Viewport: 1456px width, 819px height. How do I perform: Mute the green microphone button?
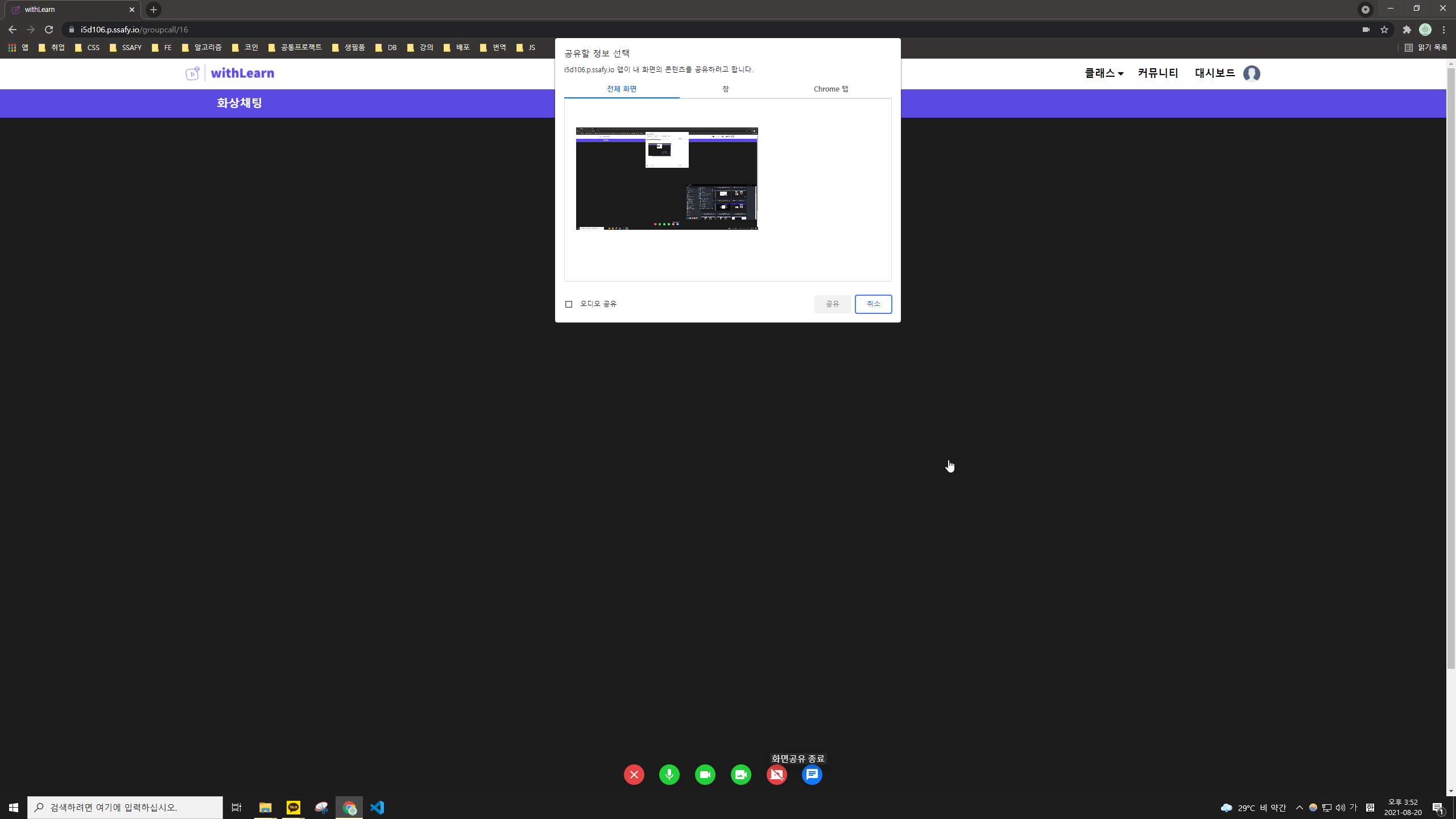click(669, 775)
